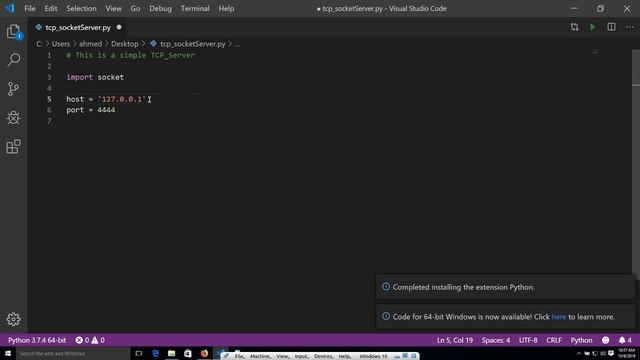The height and width of the screenshot is (360, 640).
Task: Open the Debug view with bug icon
Action: (x=13, y=118)
